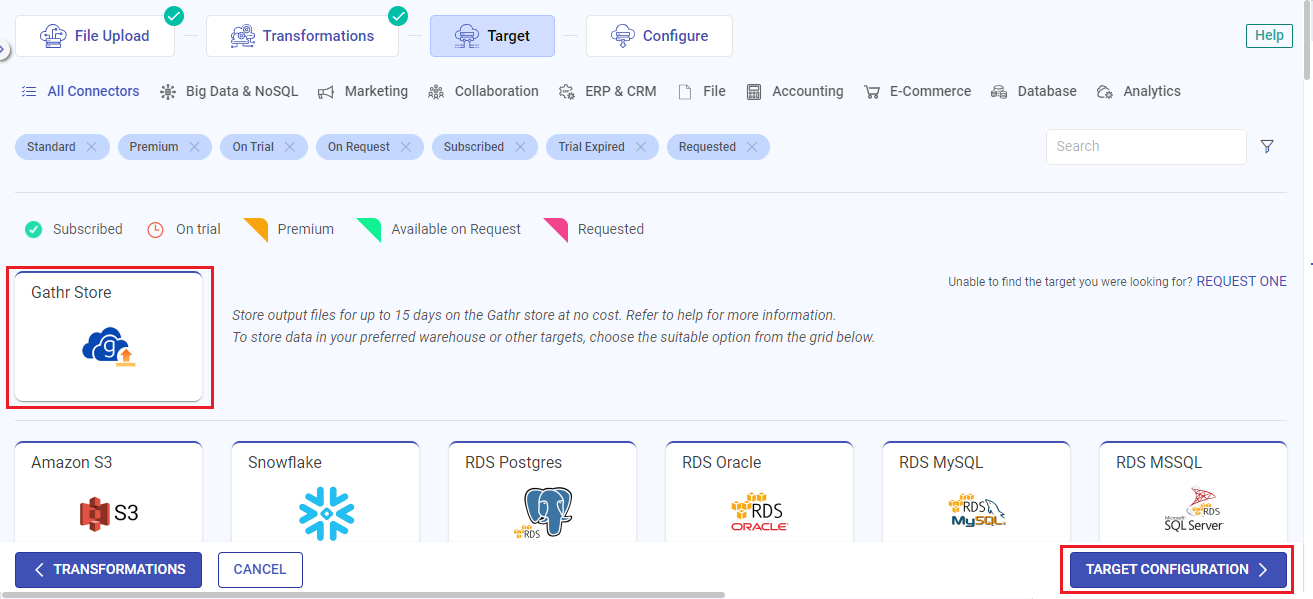
Task: Click the TARGET CONFIGURATION button
Action: point(1176,569)
